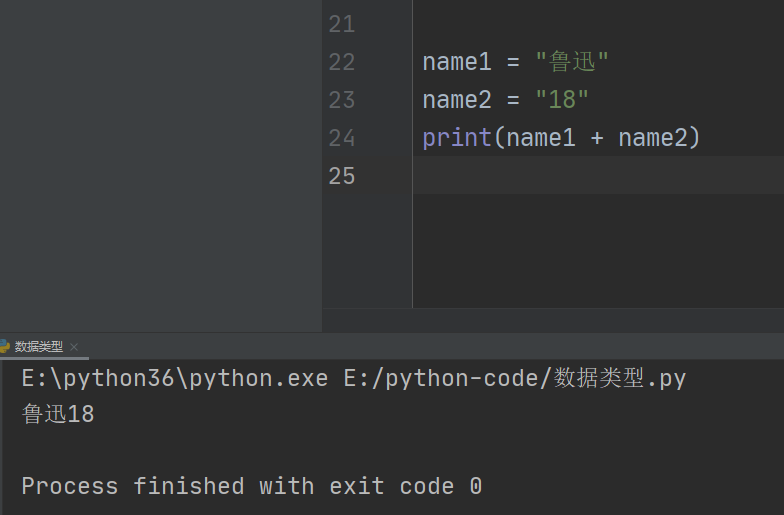This screenshot has height=515, width=784.
Task: Click gutter line number 21
Action: pyautogui.click(x=342, y=24)
